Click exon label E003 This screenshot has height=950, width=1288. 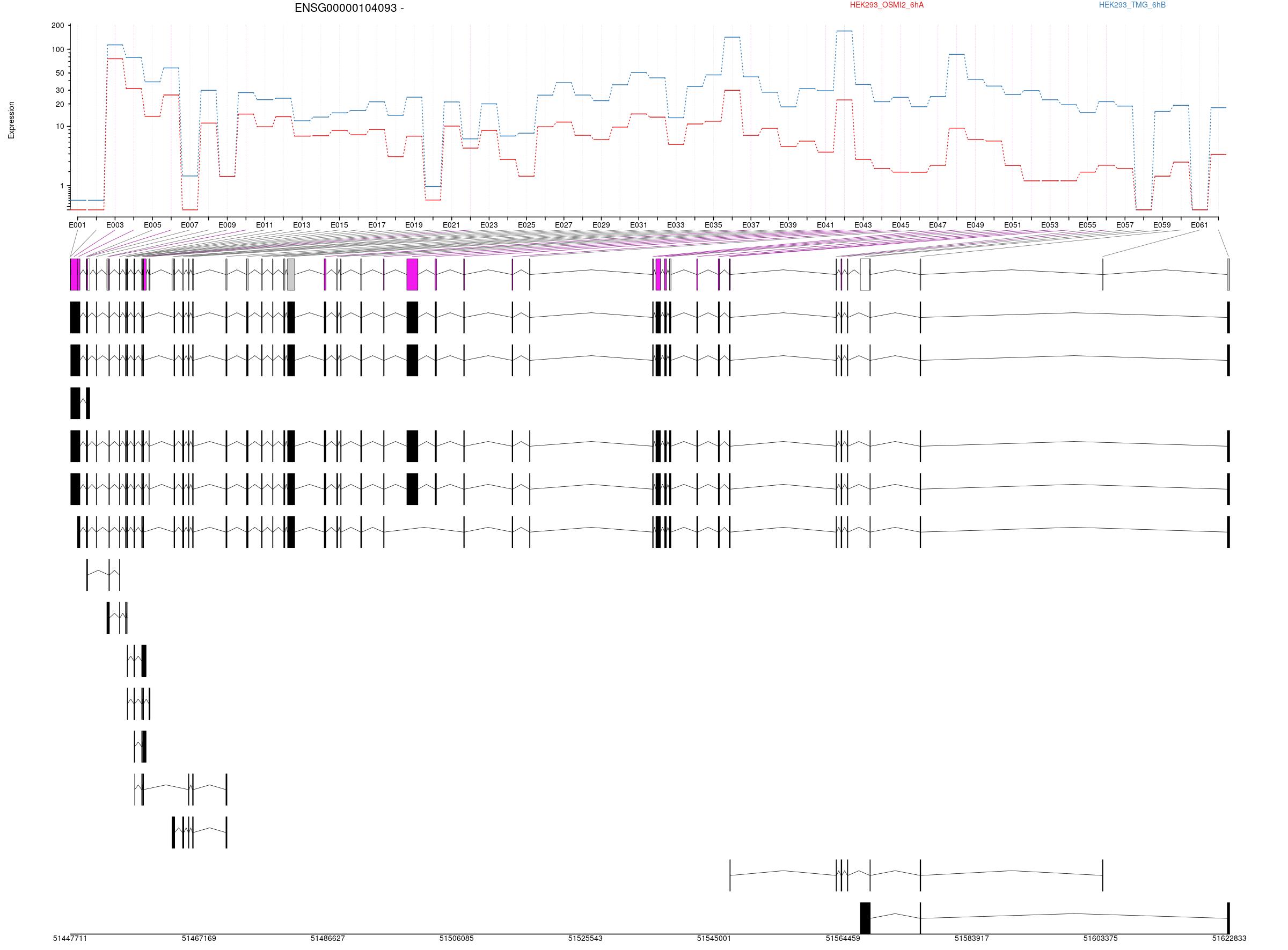coord(115,225)
